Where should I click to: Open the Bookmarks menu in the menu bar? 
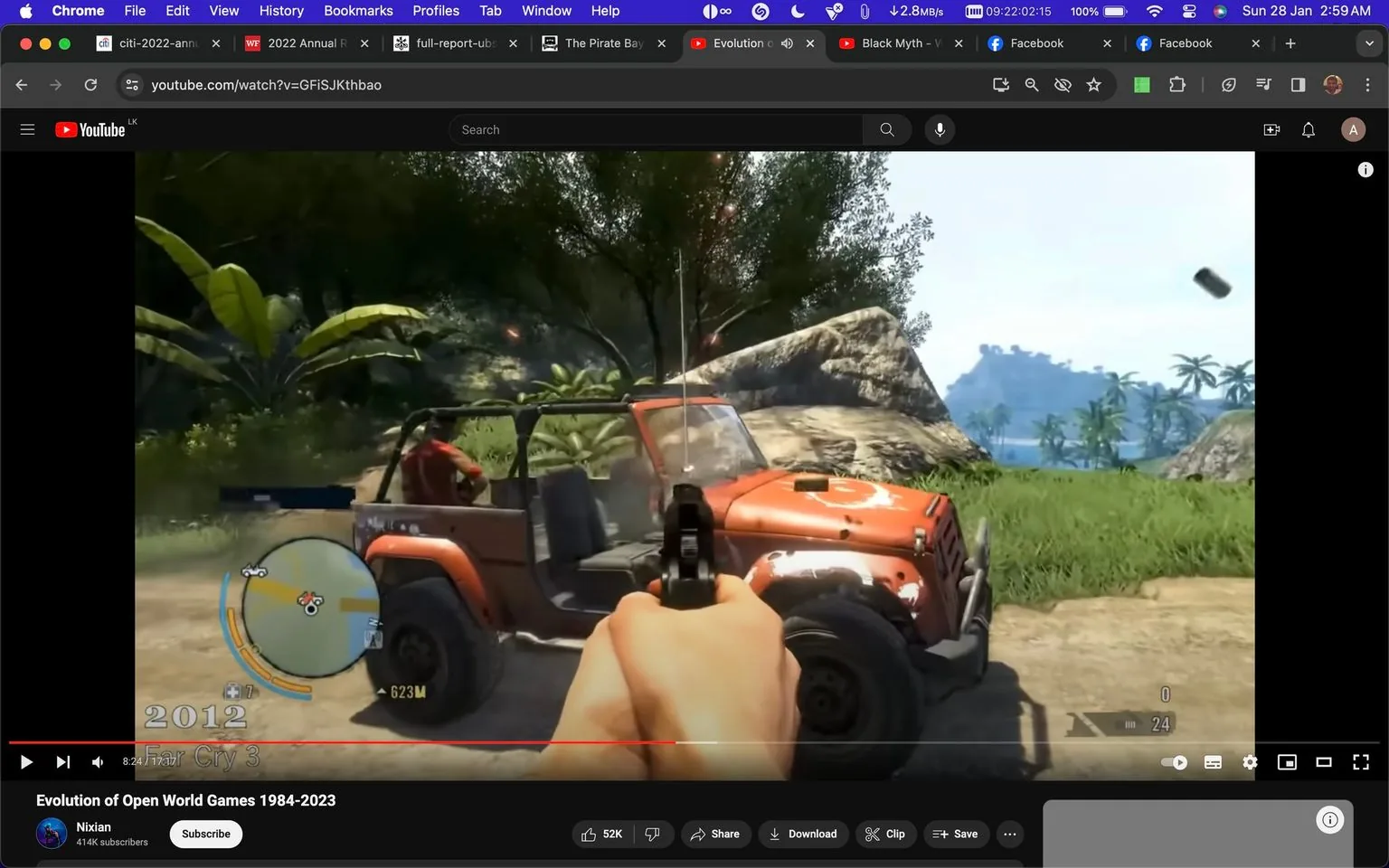coord(358,10)
